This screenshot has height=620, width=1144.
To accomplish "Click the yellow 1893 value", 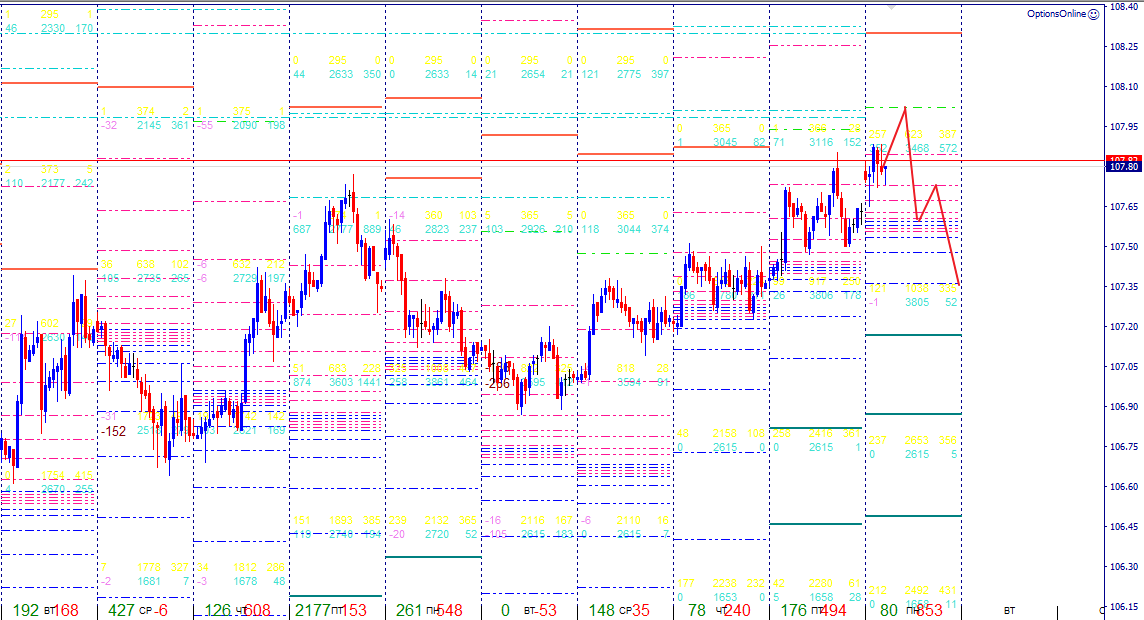I will [341, 520].
